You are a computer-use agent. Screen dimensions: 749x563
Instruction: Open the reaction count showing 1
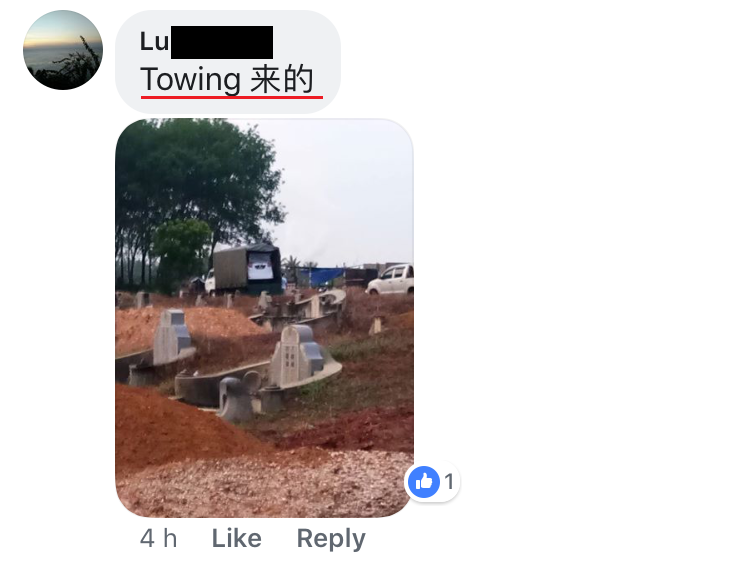tap(449, 481)
